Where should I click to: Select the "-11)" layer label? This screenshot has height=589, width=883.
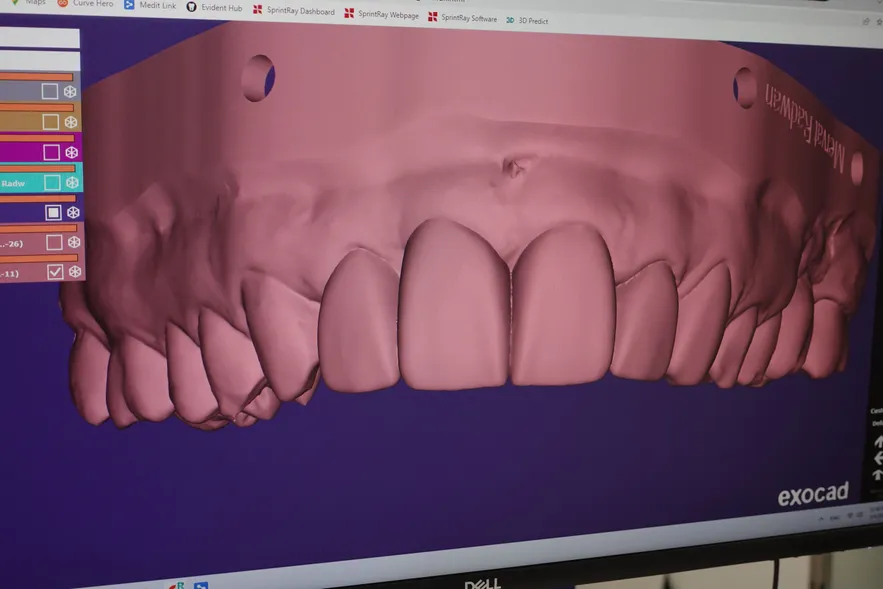[x=10, y=274]
